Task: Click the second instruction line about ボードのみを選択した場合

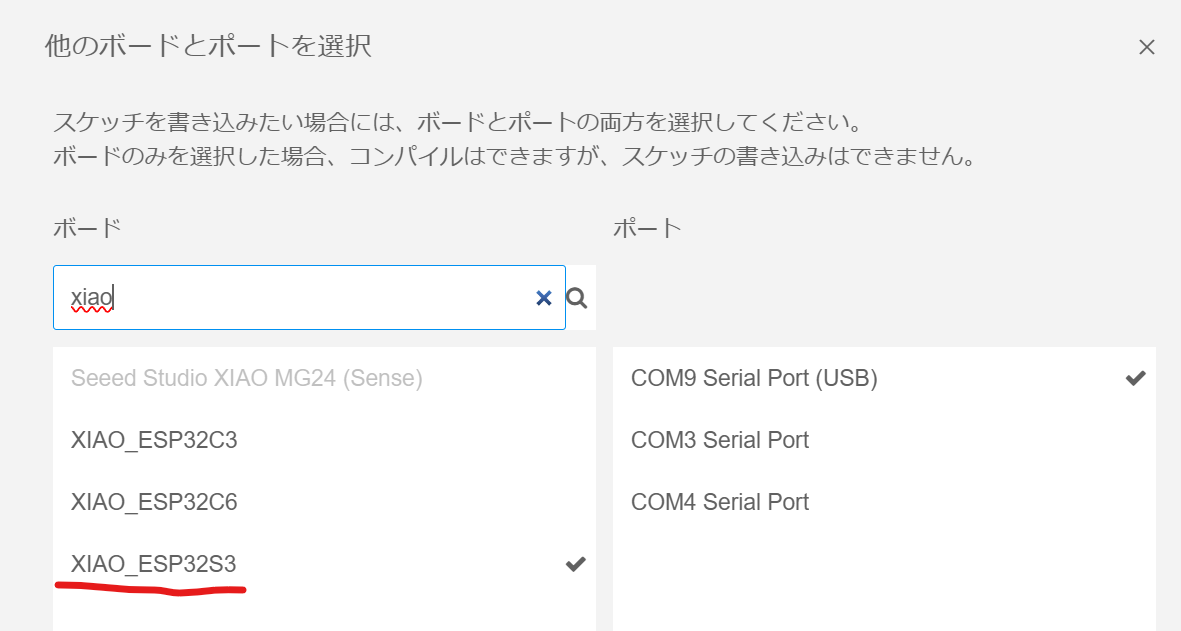Action: 515,156
